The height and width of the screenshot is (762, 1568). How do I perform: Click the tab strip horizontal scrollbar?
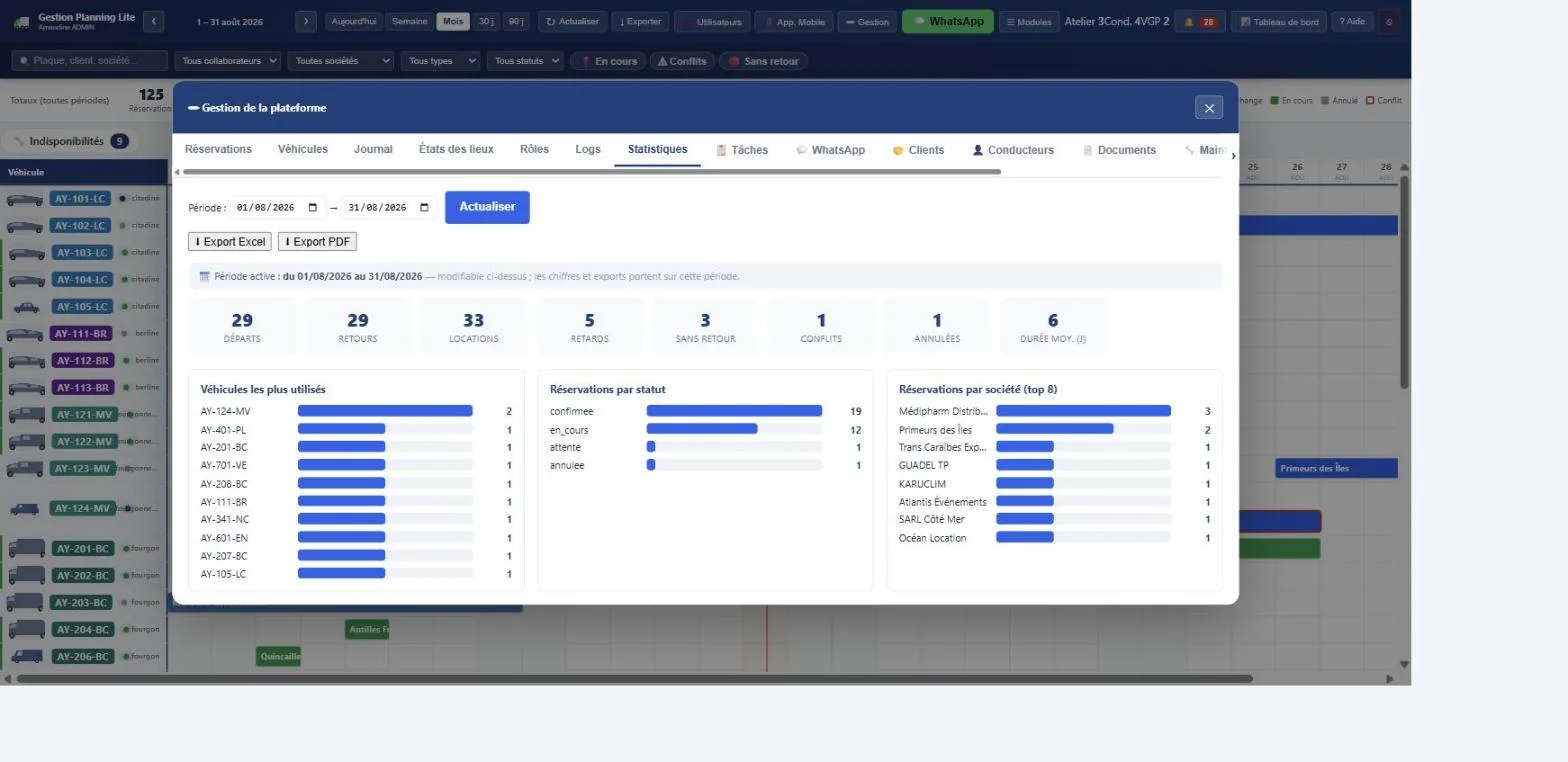[x=590, y=172]
